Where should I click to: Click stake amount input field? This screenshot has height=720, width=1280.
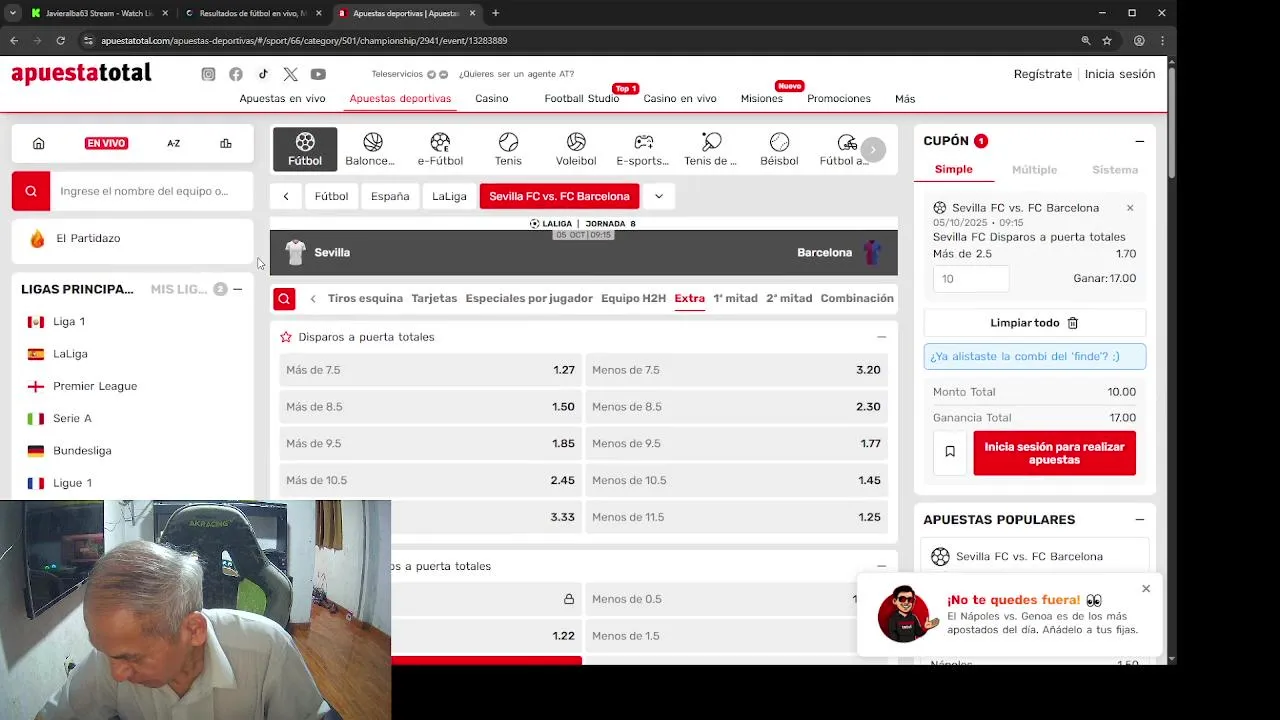pos(971,279)
